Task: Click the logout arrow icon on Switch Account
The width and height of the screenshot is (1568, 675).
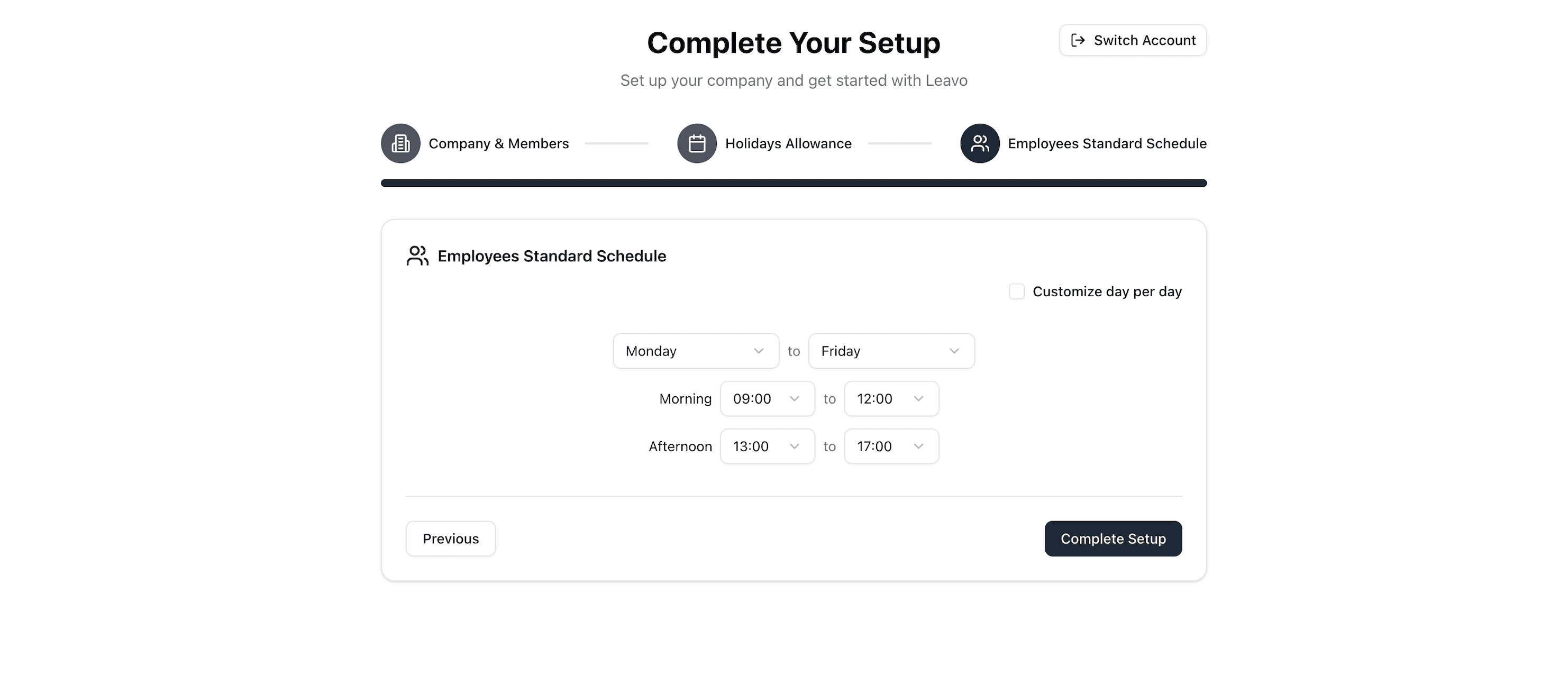Action: click(1078, 40)
